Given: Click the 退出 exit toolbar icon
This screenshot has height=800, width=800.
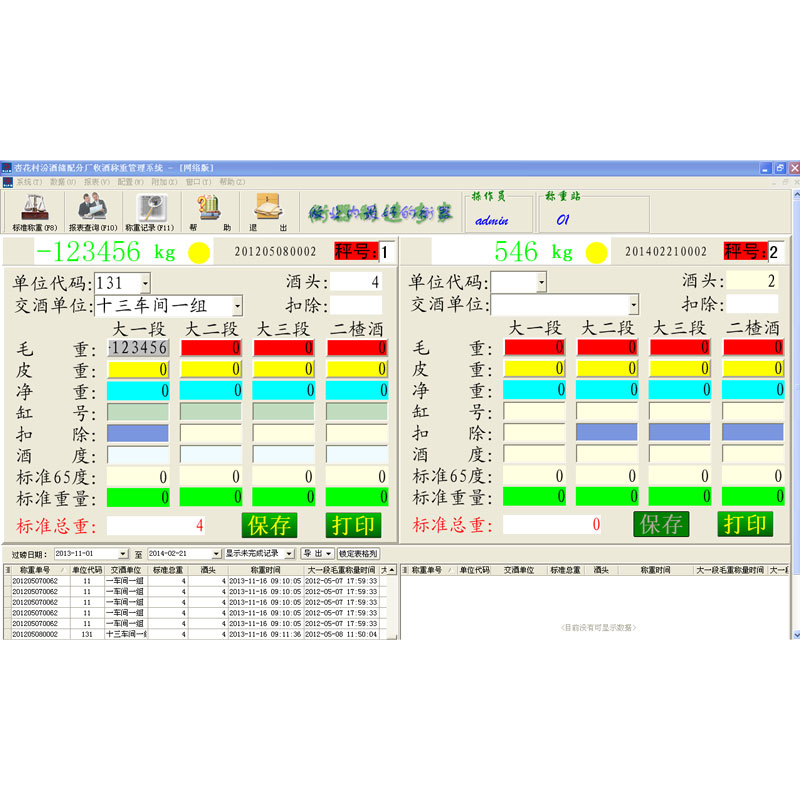Looking at the screenshot, I should [268, 212].
